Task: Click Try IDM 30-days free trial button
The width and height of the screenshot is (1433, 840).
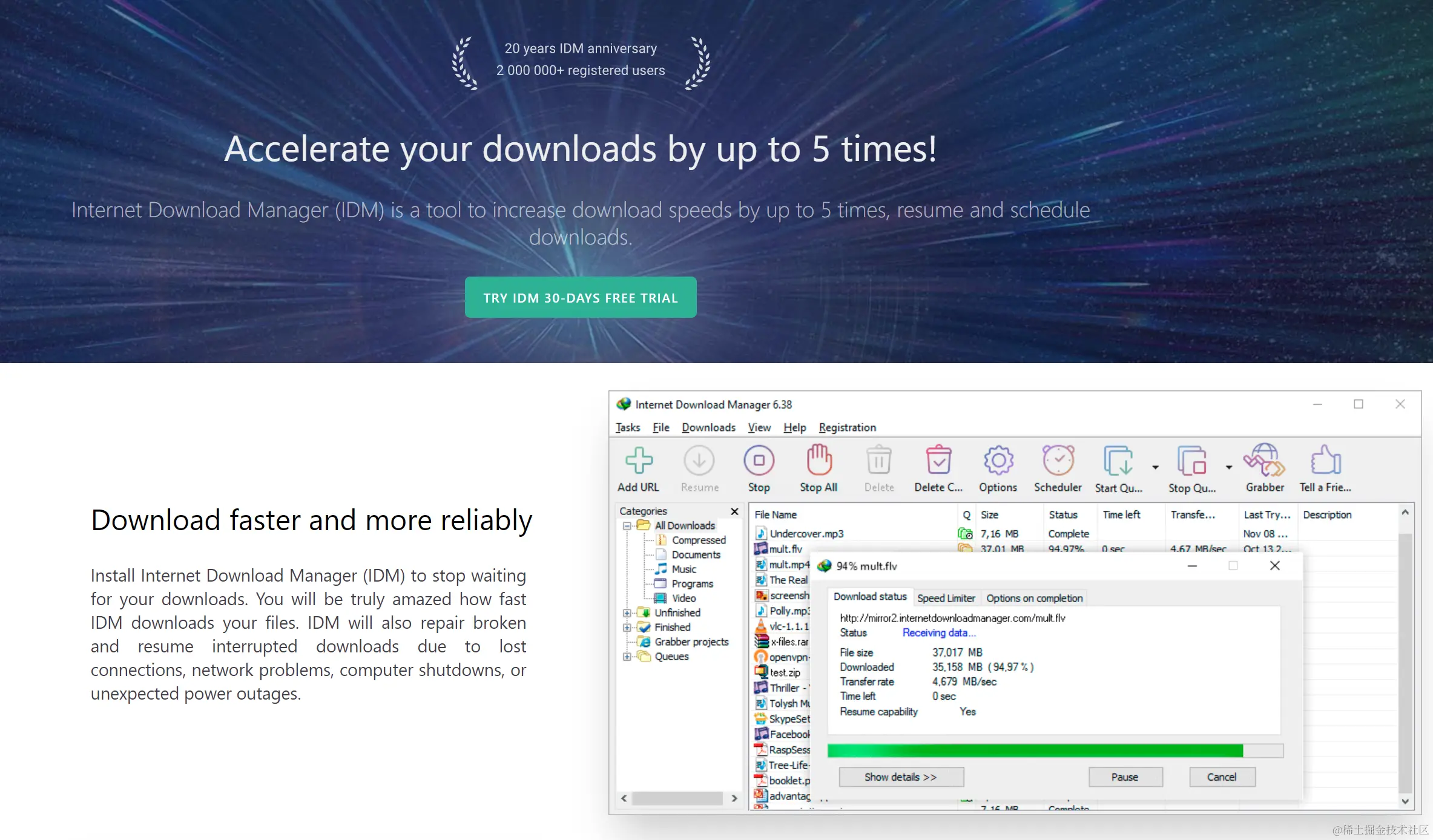Action: pyautogui.click(x=580, y=297)
